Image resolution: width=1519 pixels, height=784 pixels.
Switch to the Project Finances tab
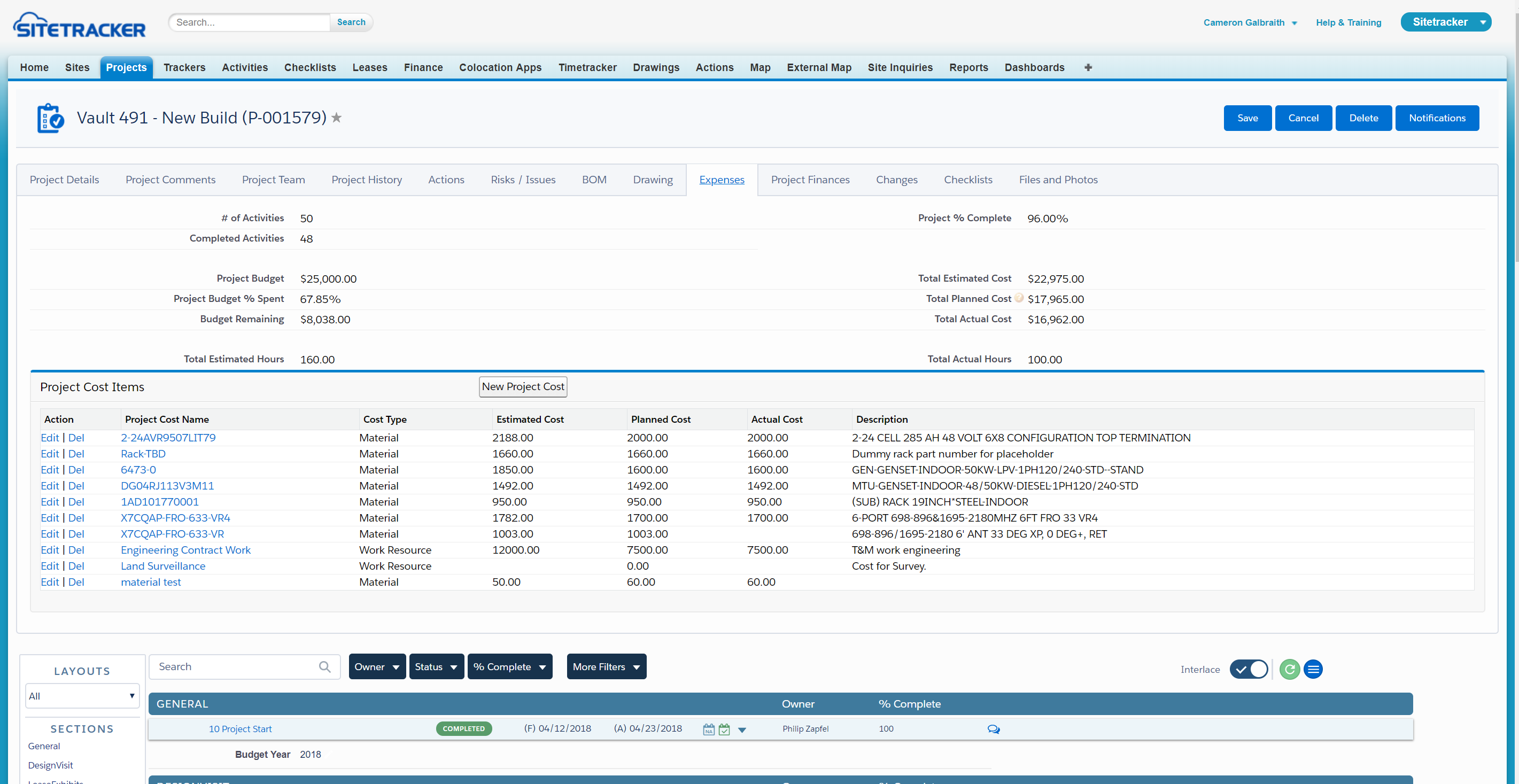[810, 180]
